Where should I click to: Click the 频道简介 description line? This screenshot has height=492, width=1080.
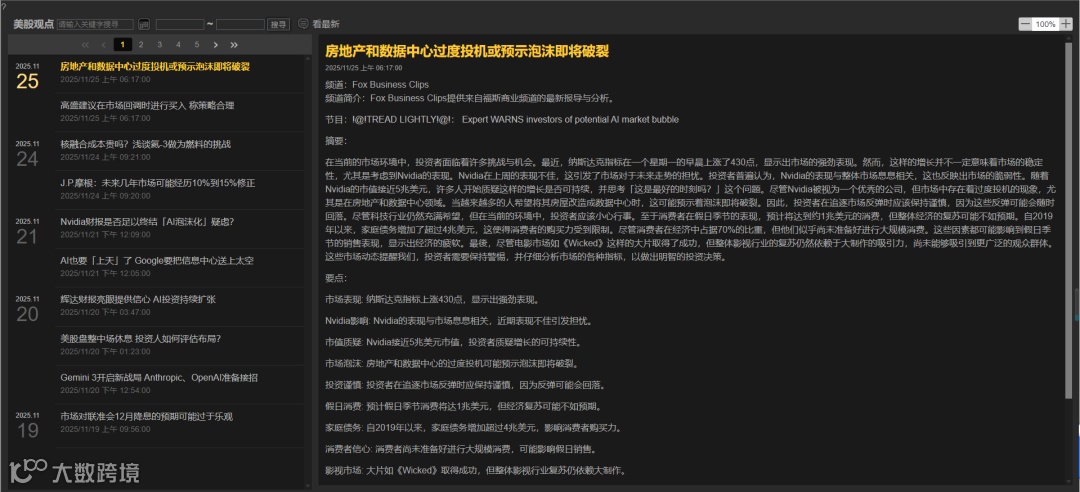point(469,98)
